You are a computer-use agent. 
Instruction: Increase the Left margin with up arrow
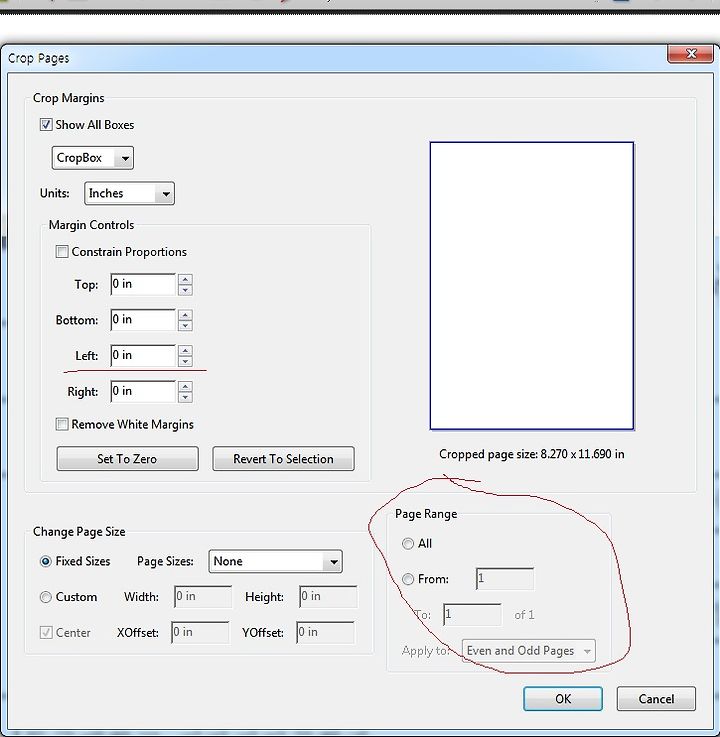(x=185, y=351)
